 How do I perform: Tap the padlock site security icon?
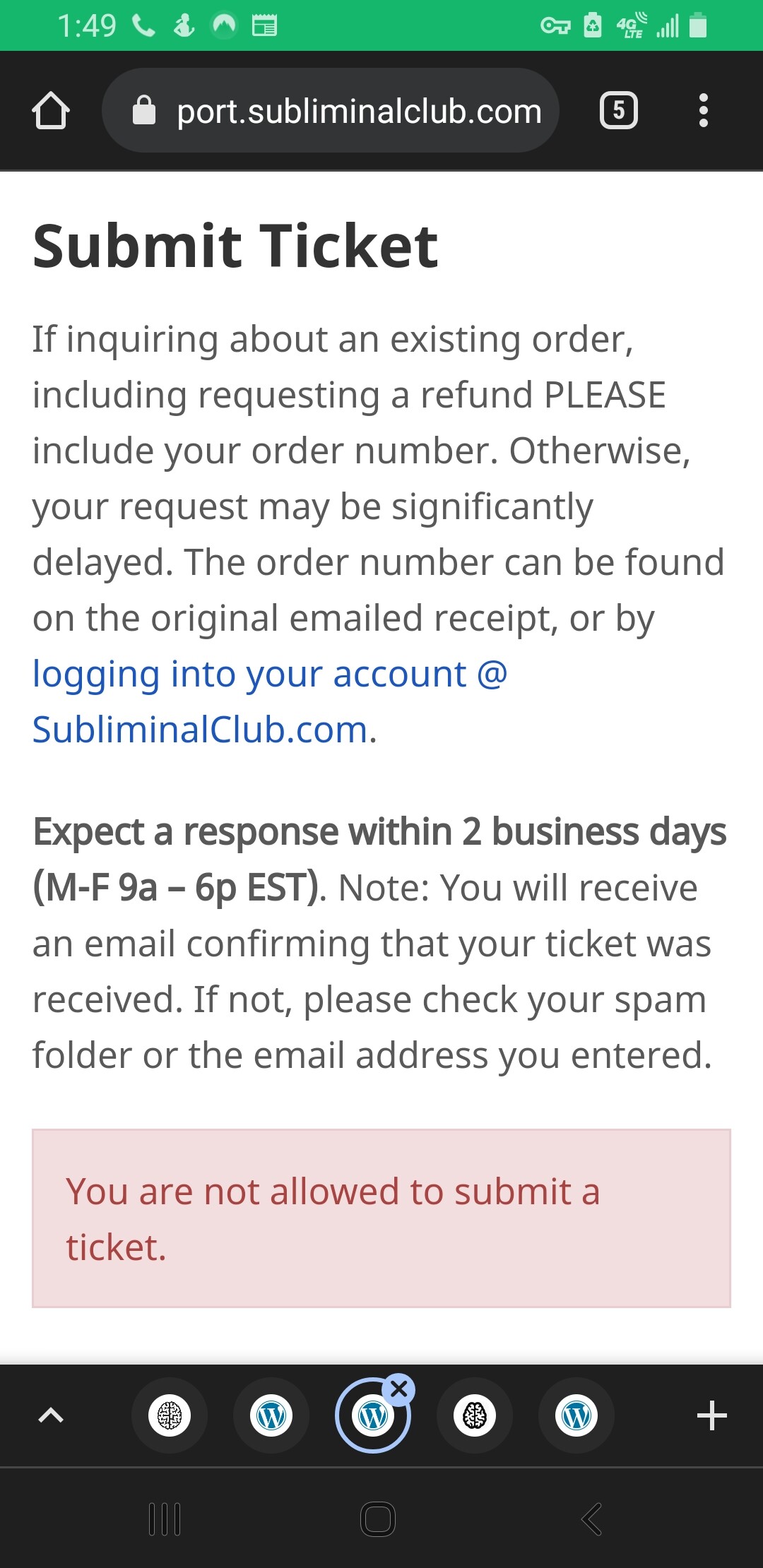pos(144,110)
